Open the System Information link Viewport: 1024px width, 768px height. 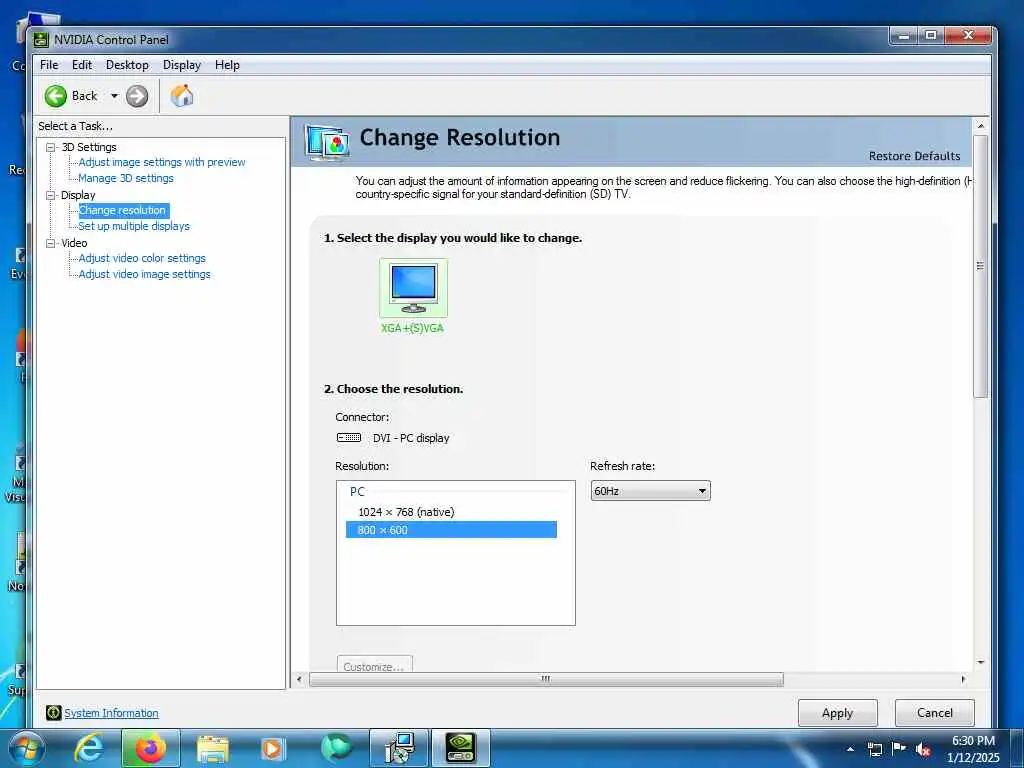[112, 713]
